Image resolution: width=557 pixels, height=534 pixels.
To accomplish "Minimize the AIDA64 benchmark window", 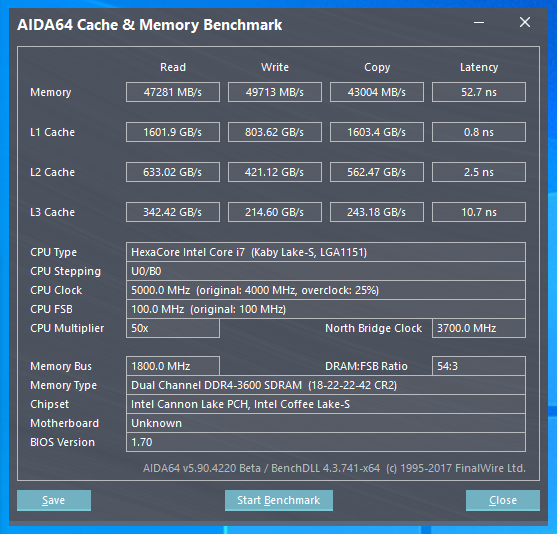I will click(x=479, y=23).
